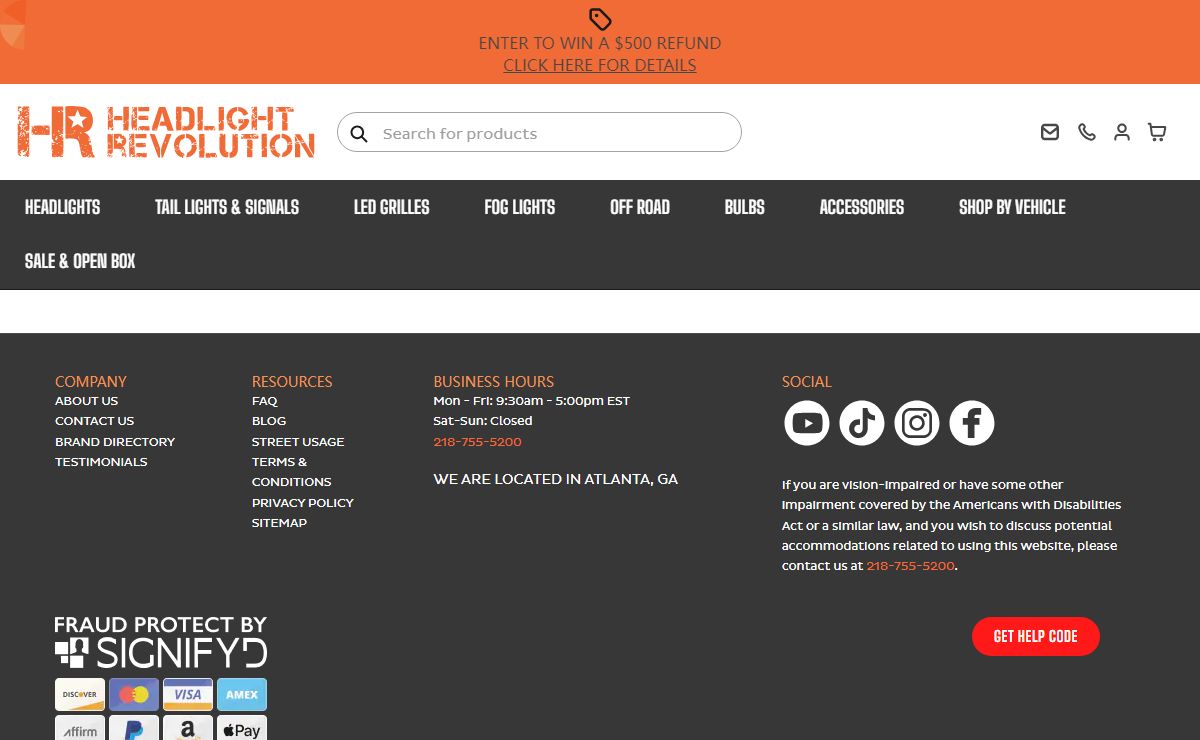Viewport: 1200px width, 740px height.
Task: Click the price tag icon in the banner
Action: pos(600,19)
